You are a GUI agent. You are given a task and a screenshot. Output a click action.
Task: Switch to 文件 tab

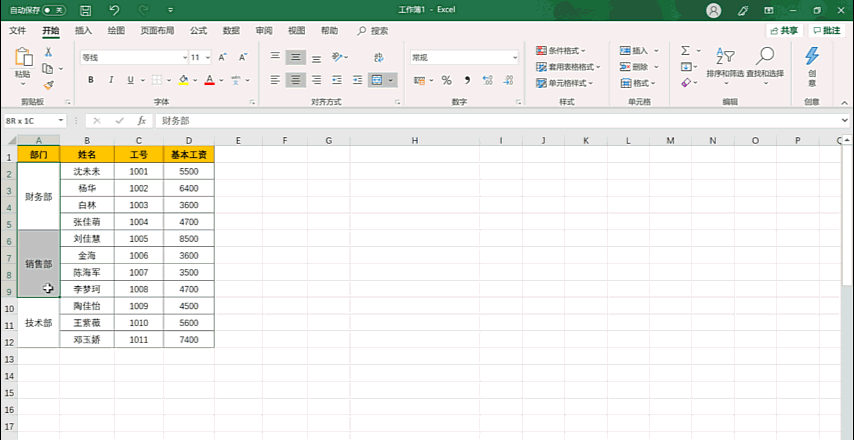coord(18,30)
